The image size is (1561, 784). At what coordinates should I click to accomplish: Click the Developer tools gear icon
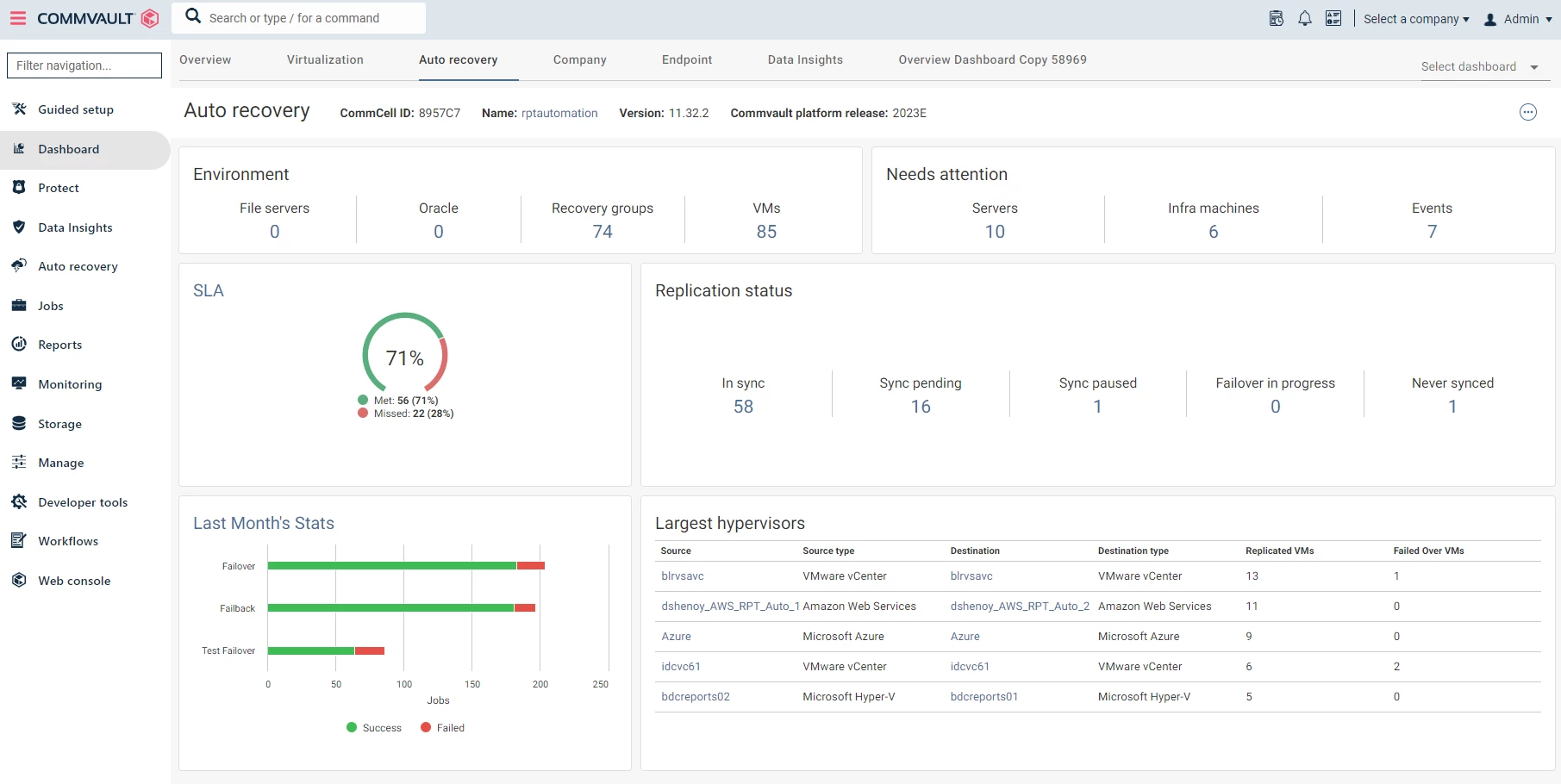coord(19,502)
